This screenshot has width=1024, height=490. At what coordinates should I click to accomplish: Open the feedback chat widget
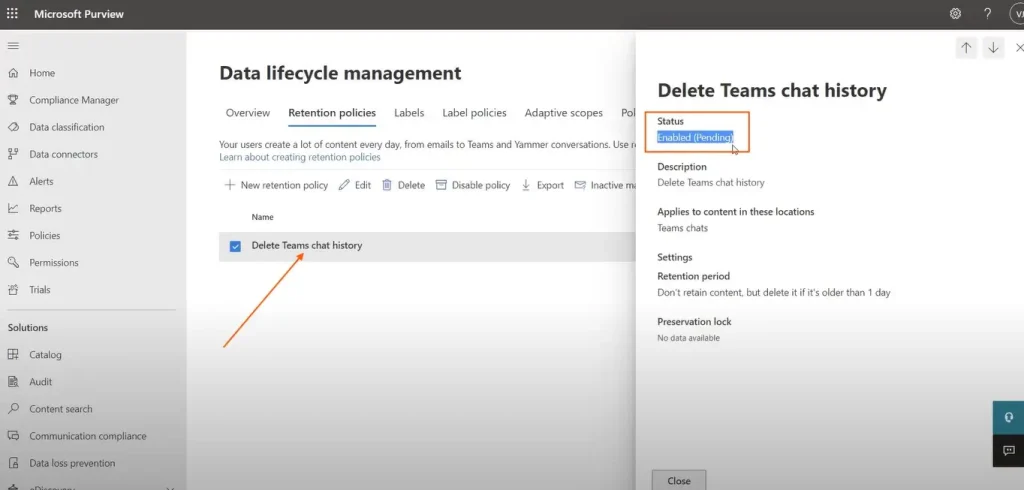[1008, 450]
